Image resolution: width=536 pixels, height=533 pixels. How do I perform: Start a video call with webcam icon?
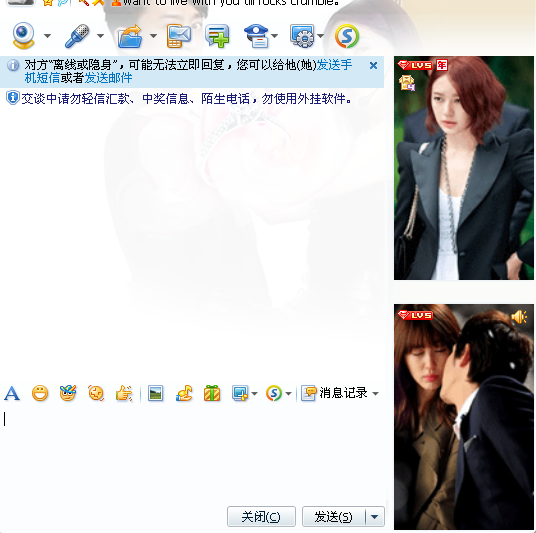pyautogui.click(x=23, y=36)
